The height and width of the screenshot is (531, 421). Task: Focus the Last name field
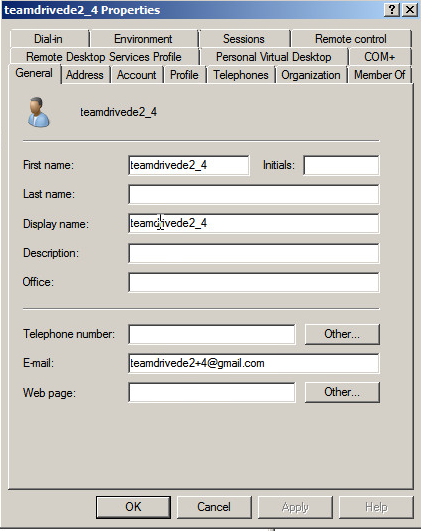[x=254, y=194]
